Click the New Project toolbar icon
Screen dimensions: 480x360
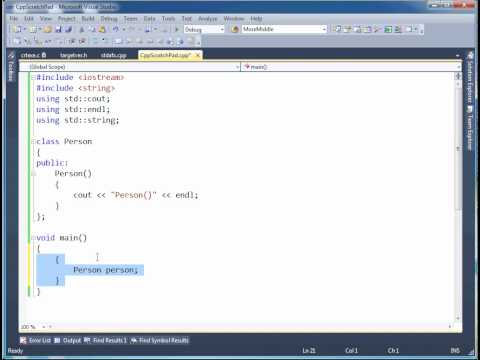(x=17, y=30)
